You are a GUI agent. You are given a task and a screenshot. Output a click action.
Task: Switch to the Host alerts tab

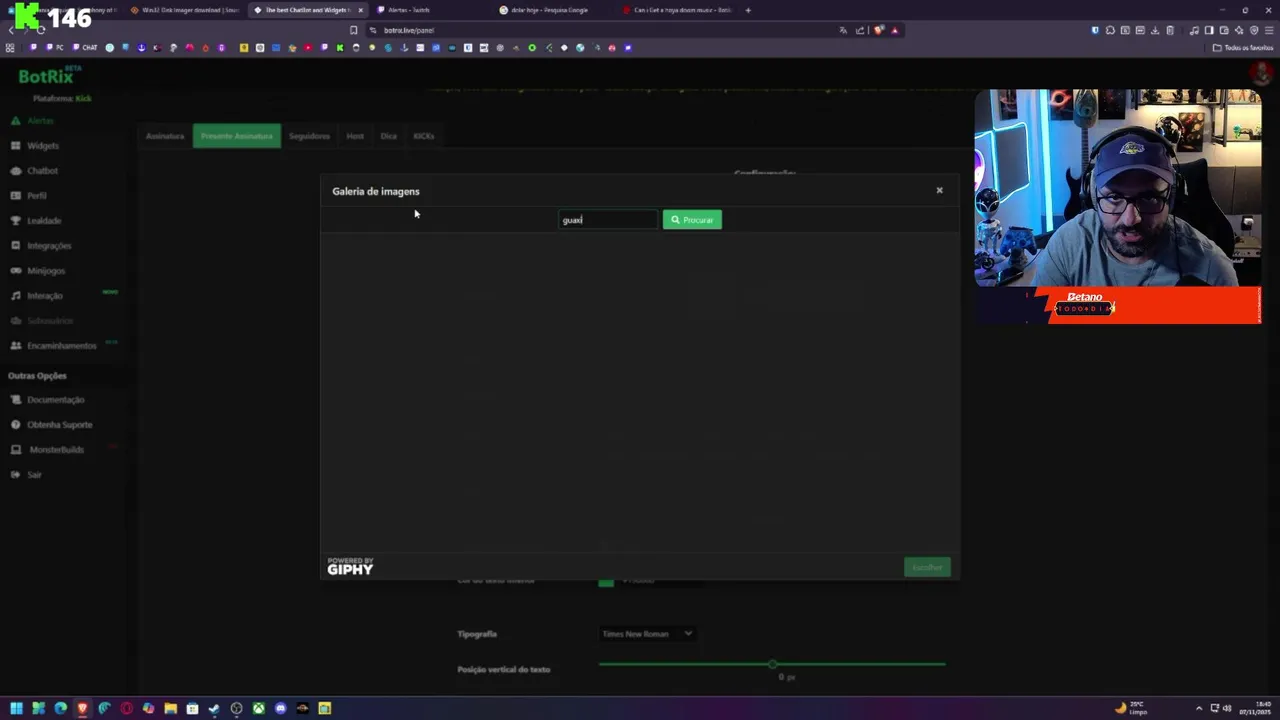pyautogui.click(x=355, y=136)
